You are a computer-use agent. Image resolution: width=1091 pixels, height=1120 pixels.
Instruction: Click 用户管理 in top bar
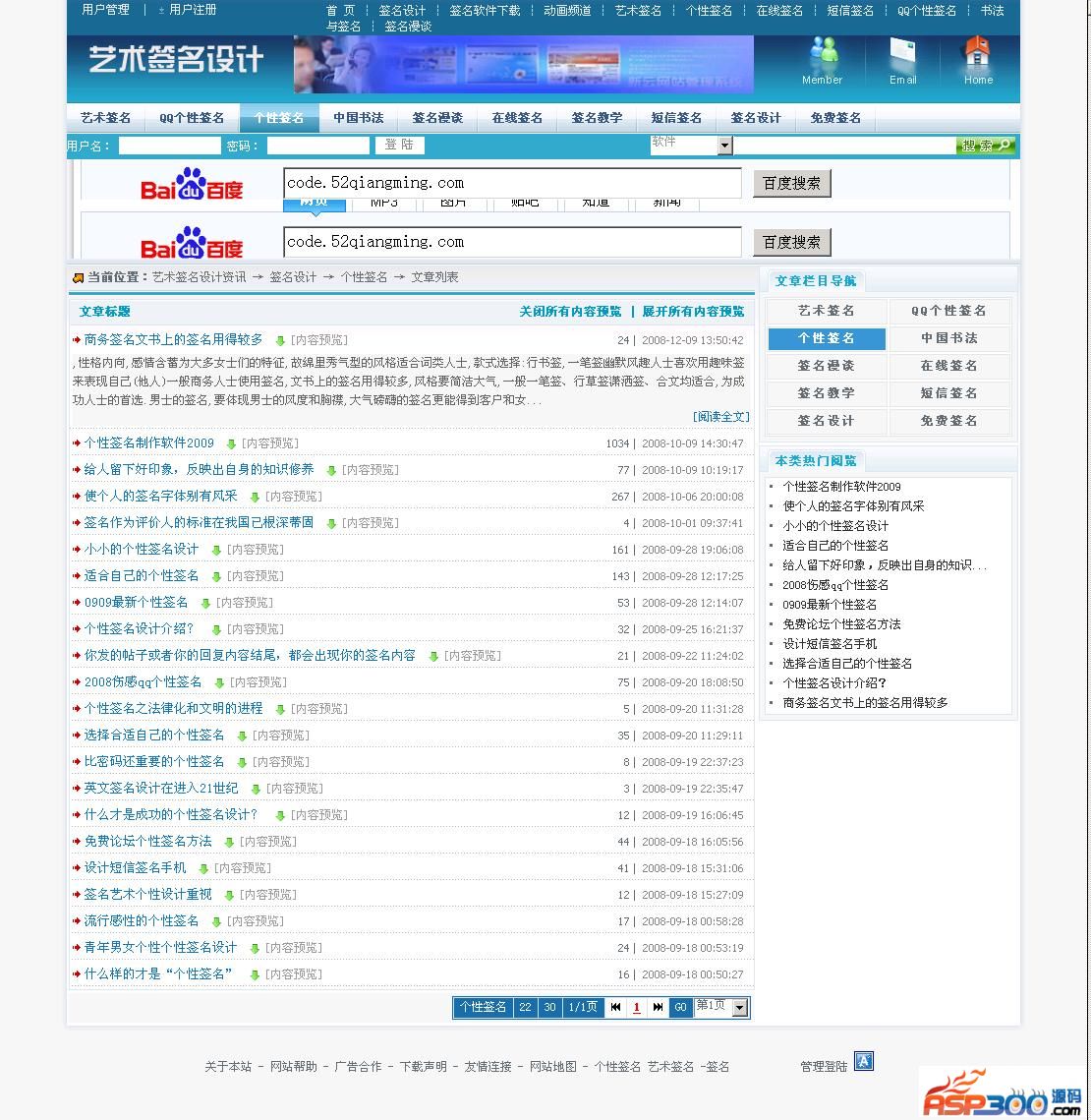[x=106, y=10]
